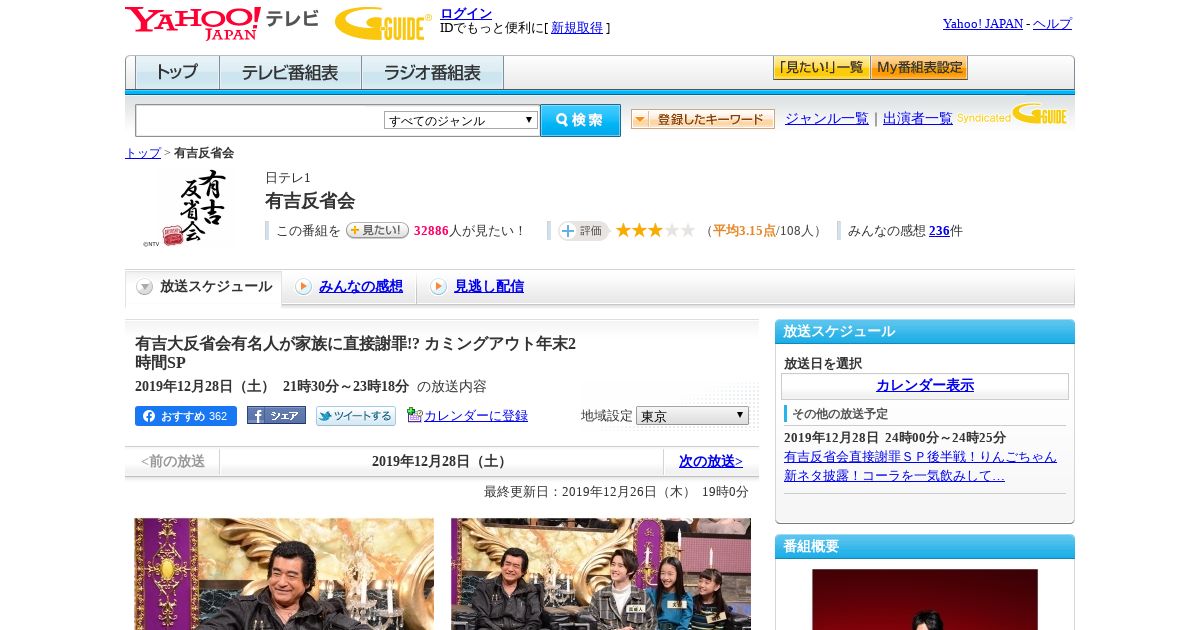This screenshot has width=1200, height=630.
Task: Click the calendar icon by カレンダーに登録
Action: click(x=414, y=415)
